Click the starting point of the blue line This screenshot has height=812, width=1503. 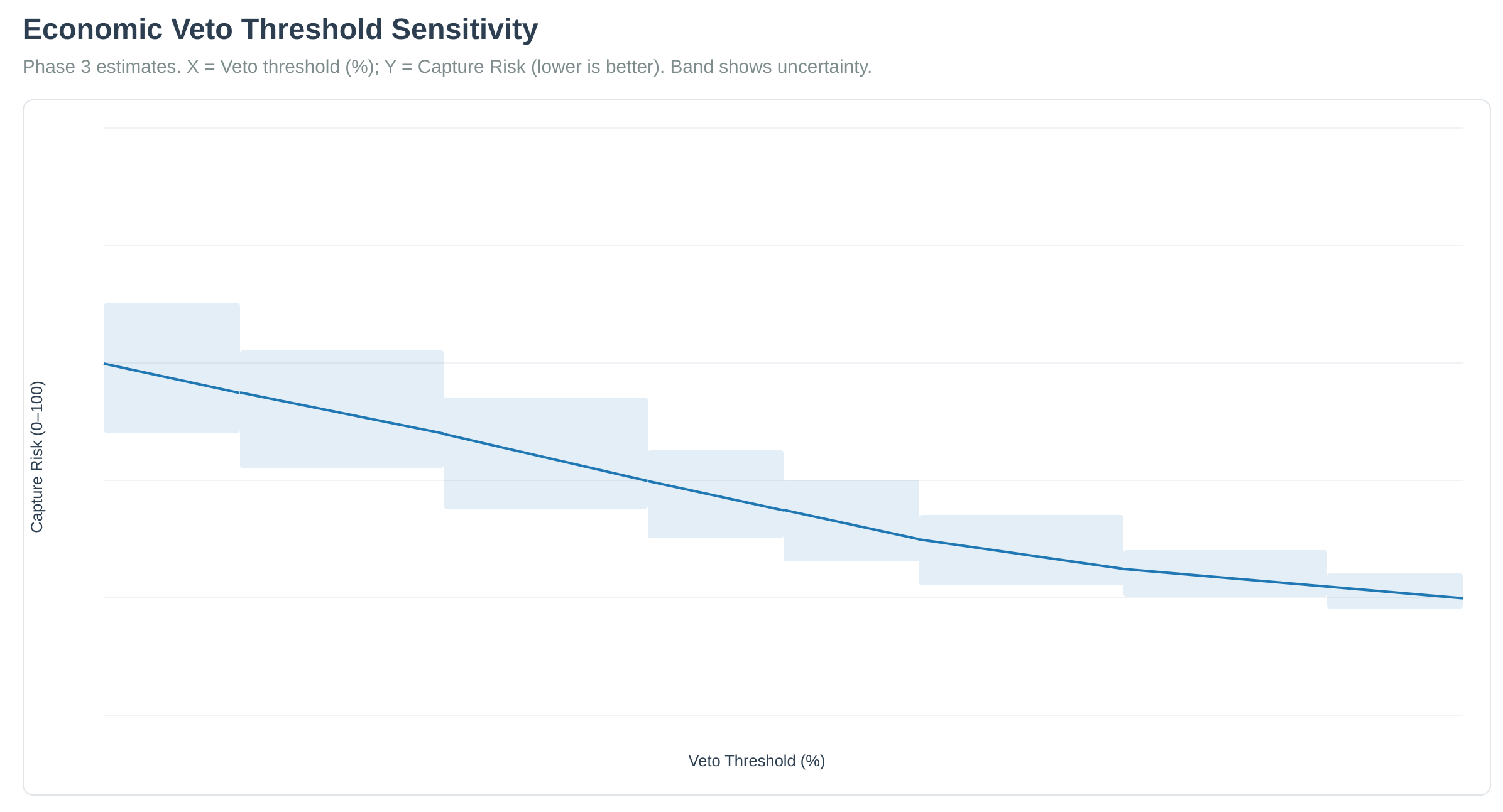[x=105, y=364]
